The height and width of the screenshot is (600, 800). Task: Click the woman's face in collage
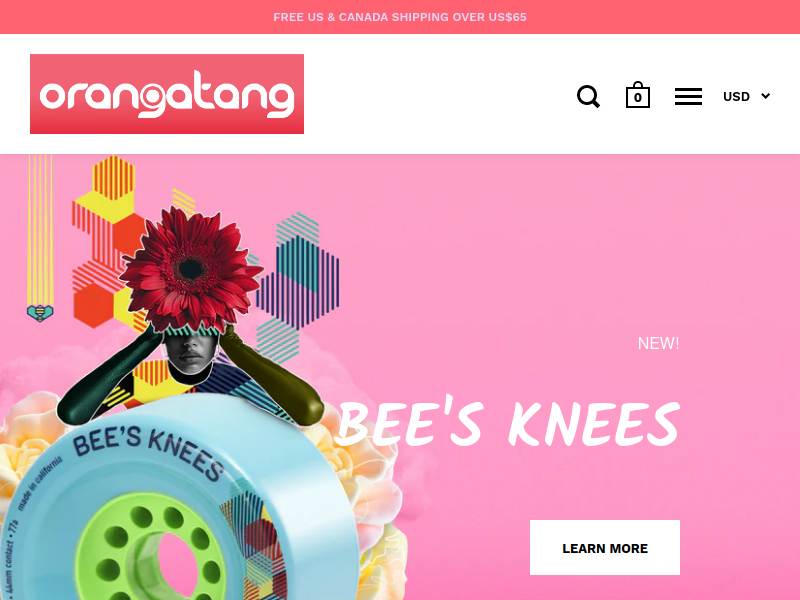[x=189, y=352]
